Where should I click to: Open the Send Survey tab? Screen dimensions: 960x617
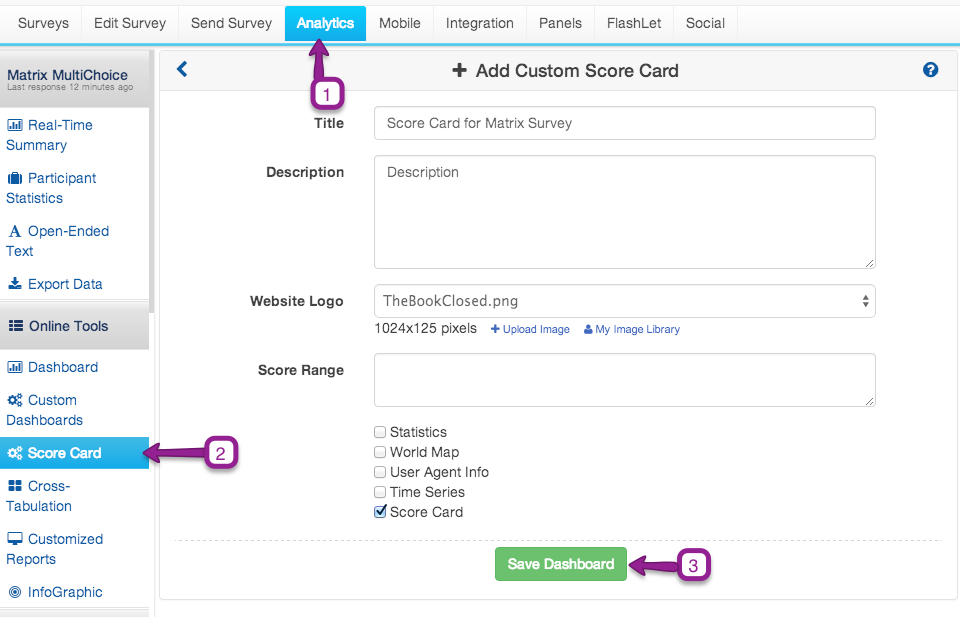[231, 22]
